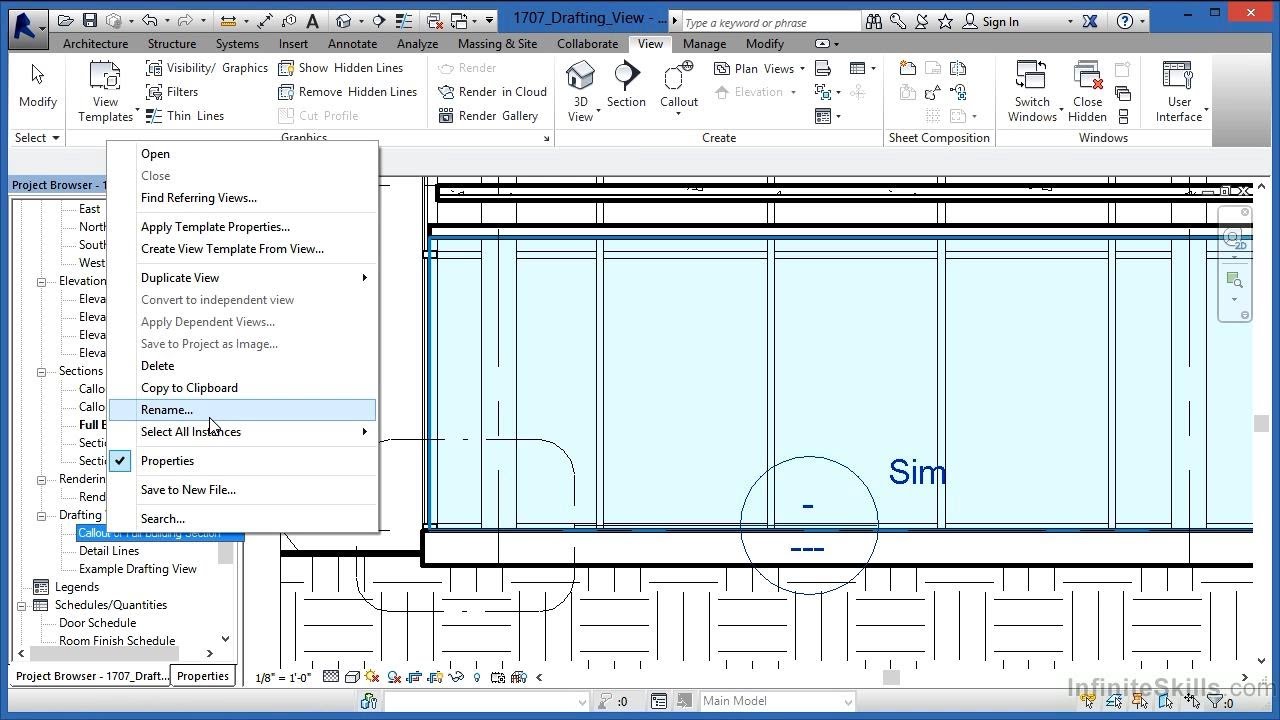Click Show Hidden Lines
This screenshot has width=1280, height=720.
pyautogui.click(x=340, y=68)
